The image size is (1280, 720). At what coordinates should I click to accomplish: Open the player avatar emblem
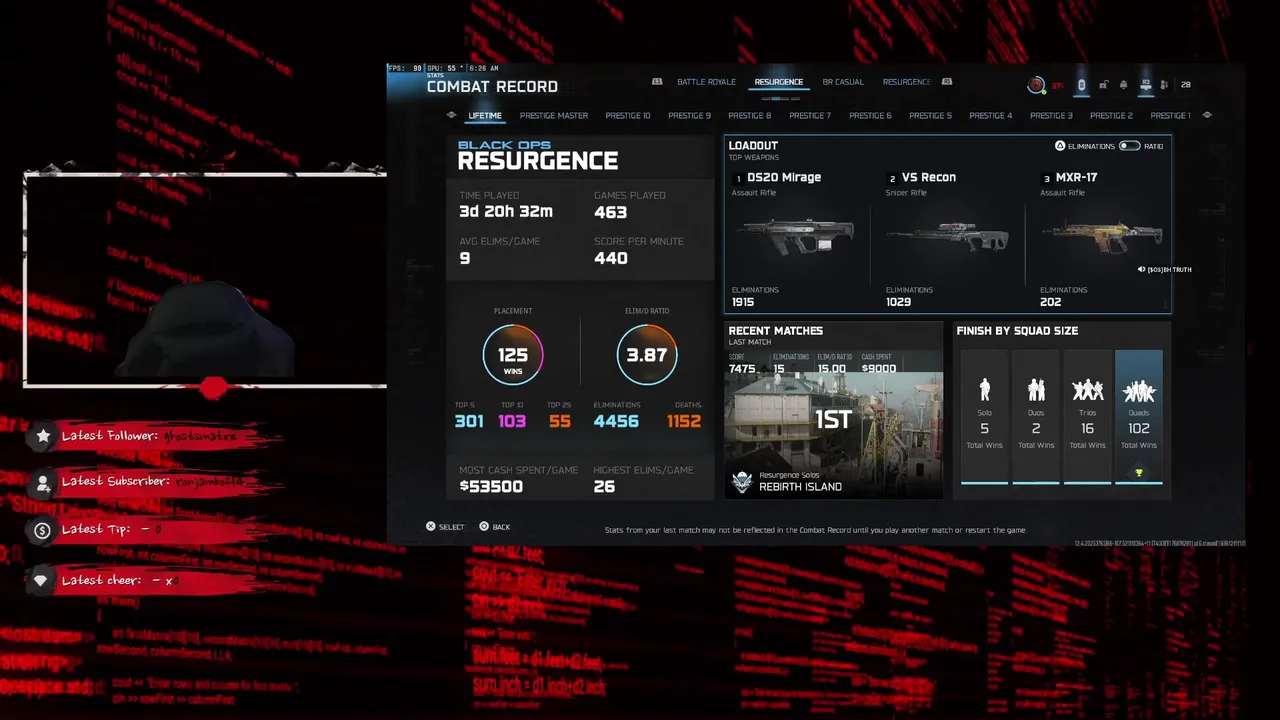(1036, 85)
